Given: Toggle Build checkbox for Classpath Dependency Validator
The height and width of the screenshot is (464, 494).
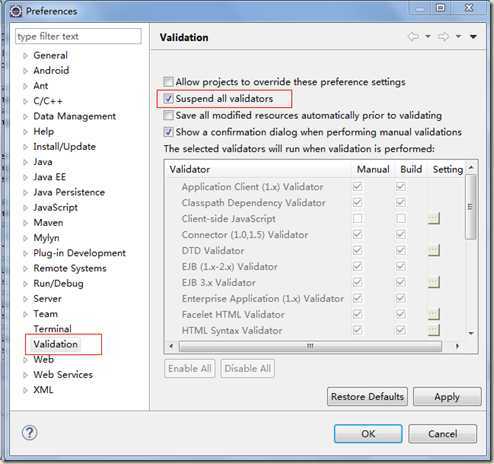Looking at the screenshot, I should click(401, 203).
